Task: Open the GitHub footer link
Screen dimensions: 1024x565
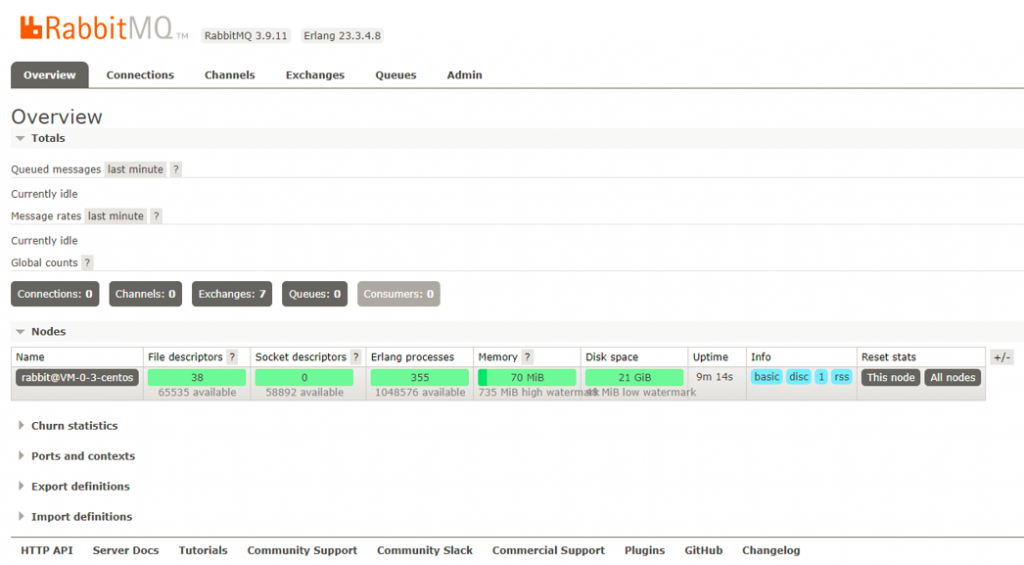Action: pyautogui.click(x=703, y=551)
